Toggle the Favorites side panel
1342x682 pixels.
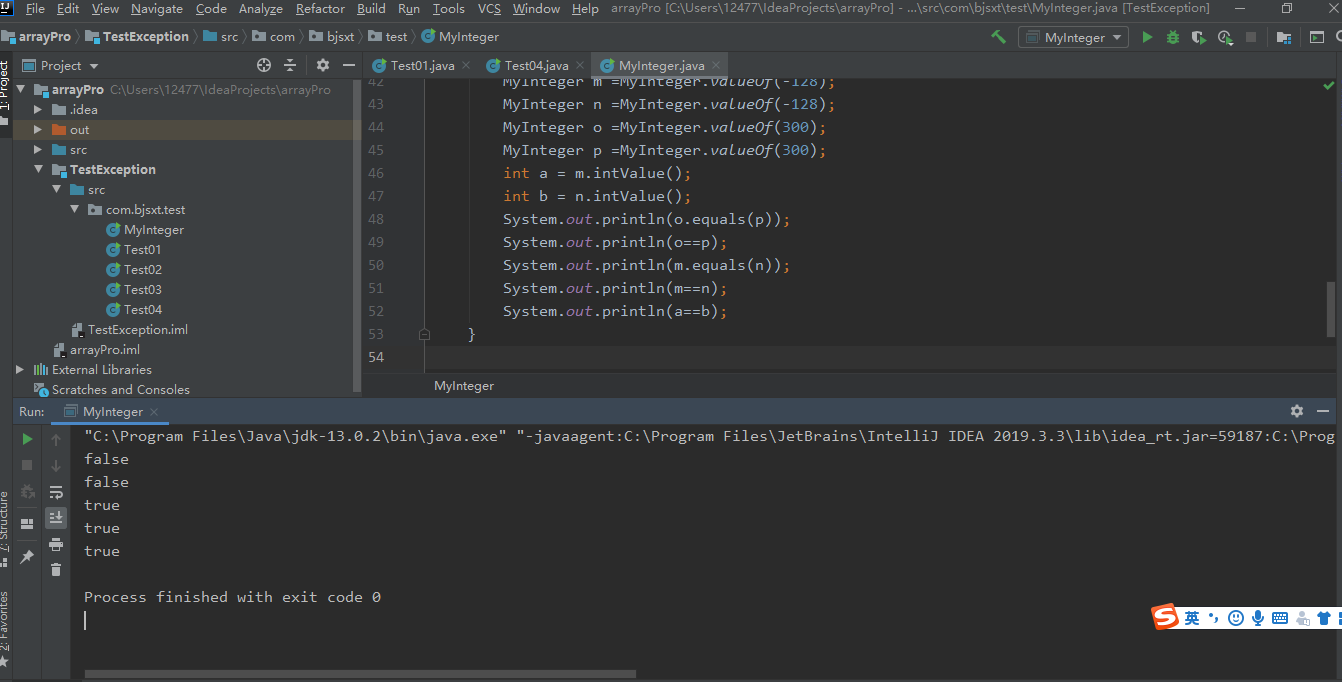[5, 630]
